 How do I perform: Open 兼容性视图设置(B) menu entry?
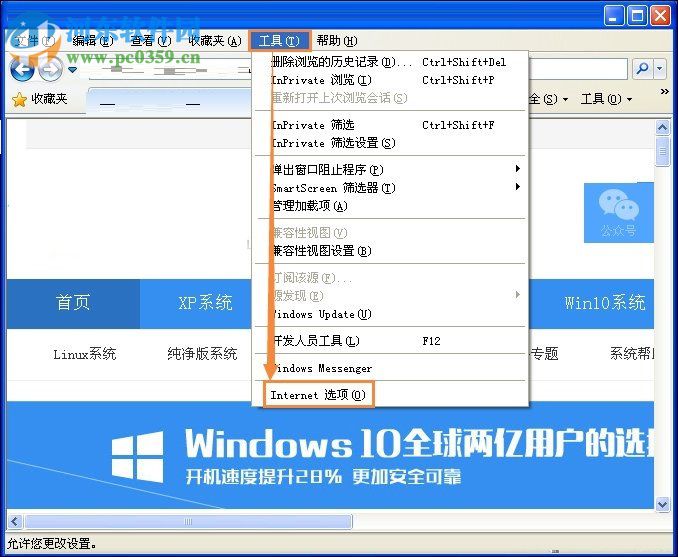tap(390, 250)
